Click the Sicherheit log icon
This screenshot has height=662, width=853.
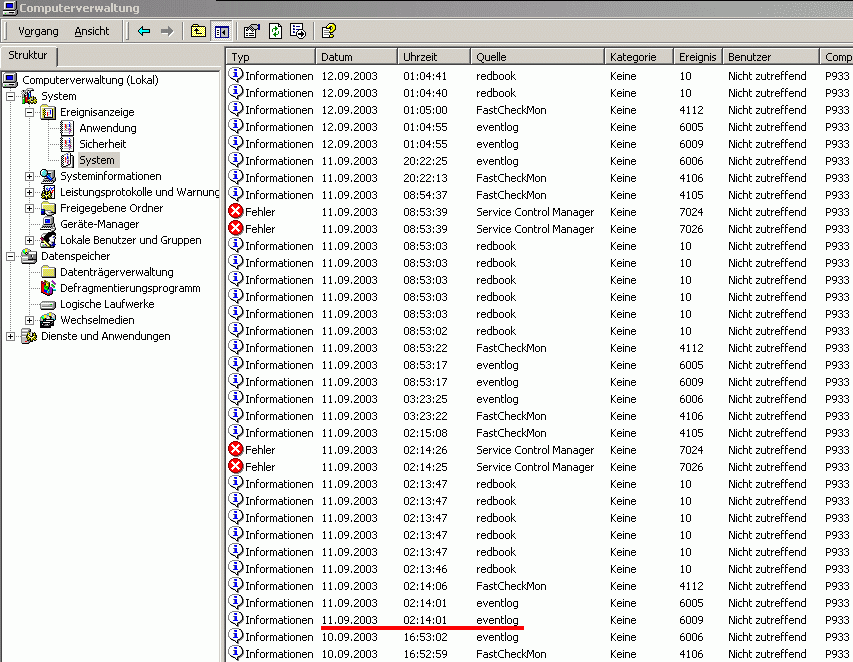click(x=67, y=144)
